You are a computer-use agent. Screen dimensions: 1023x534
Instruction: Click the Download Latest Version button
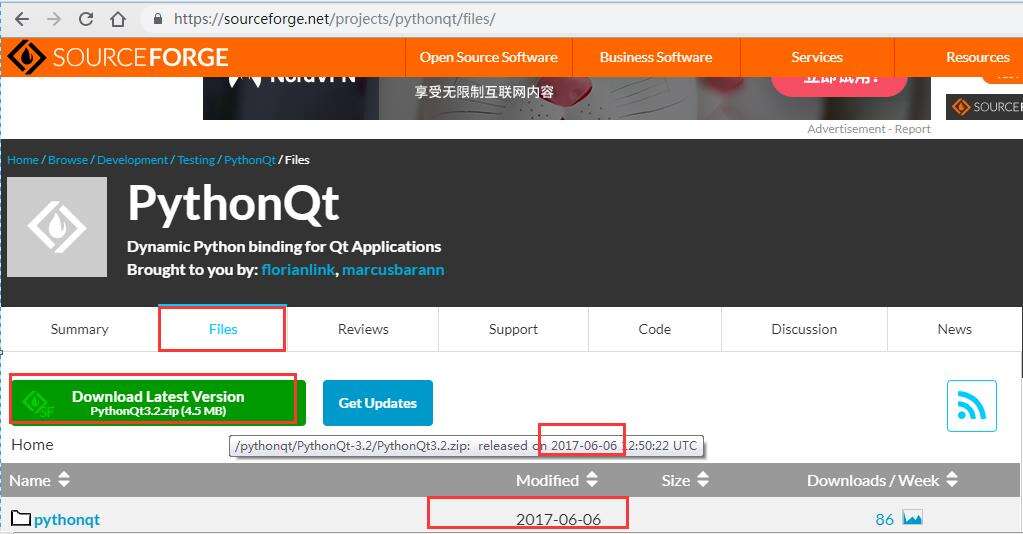point(157,403)
